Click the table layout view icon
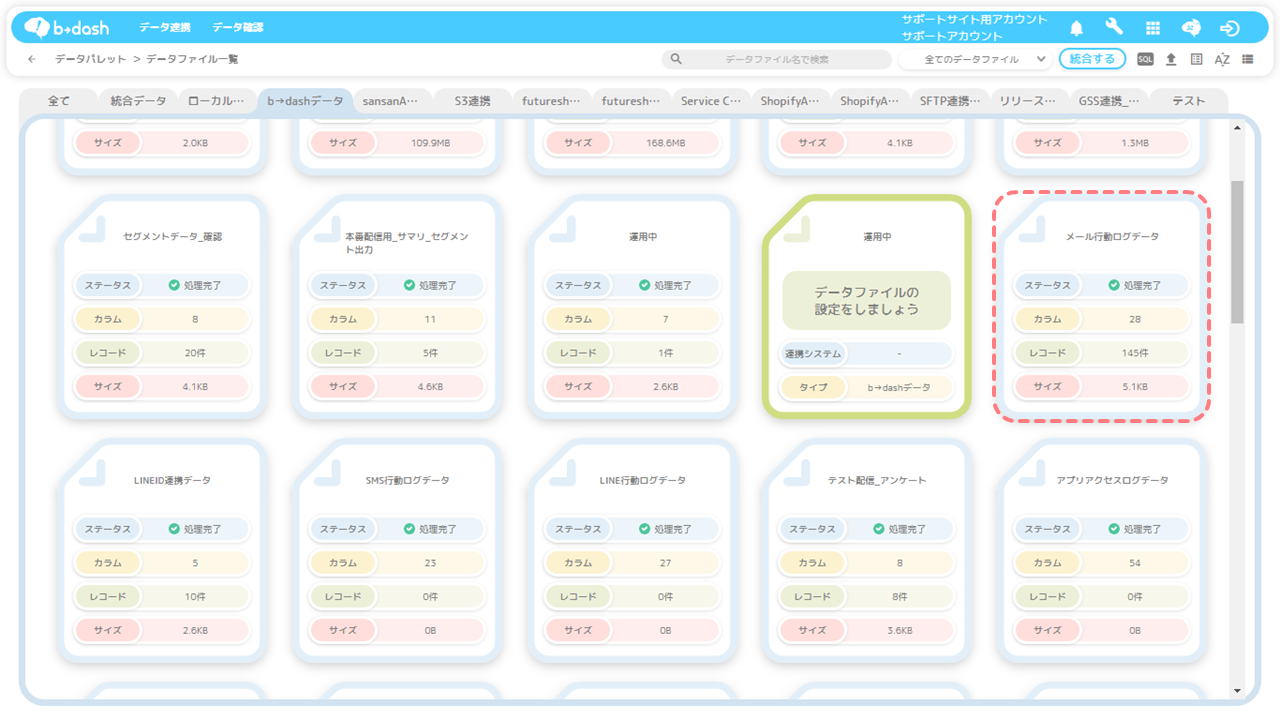Viewport: 1280px width, 720px height. pos(1197,59)
